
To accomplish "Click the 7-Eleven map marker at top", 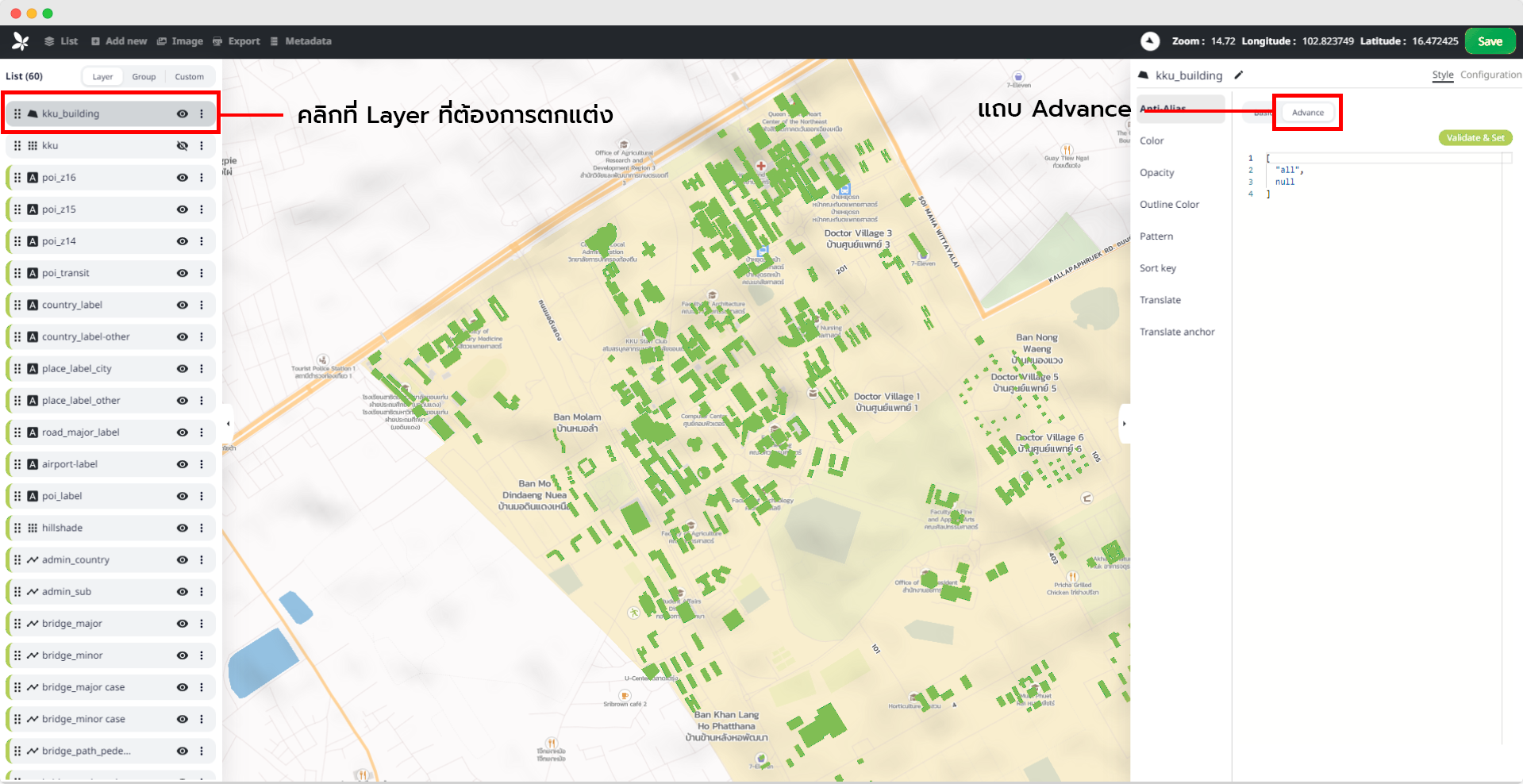I will [x=1018, y=77].
